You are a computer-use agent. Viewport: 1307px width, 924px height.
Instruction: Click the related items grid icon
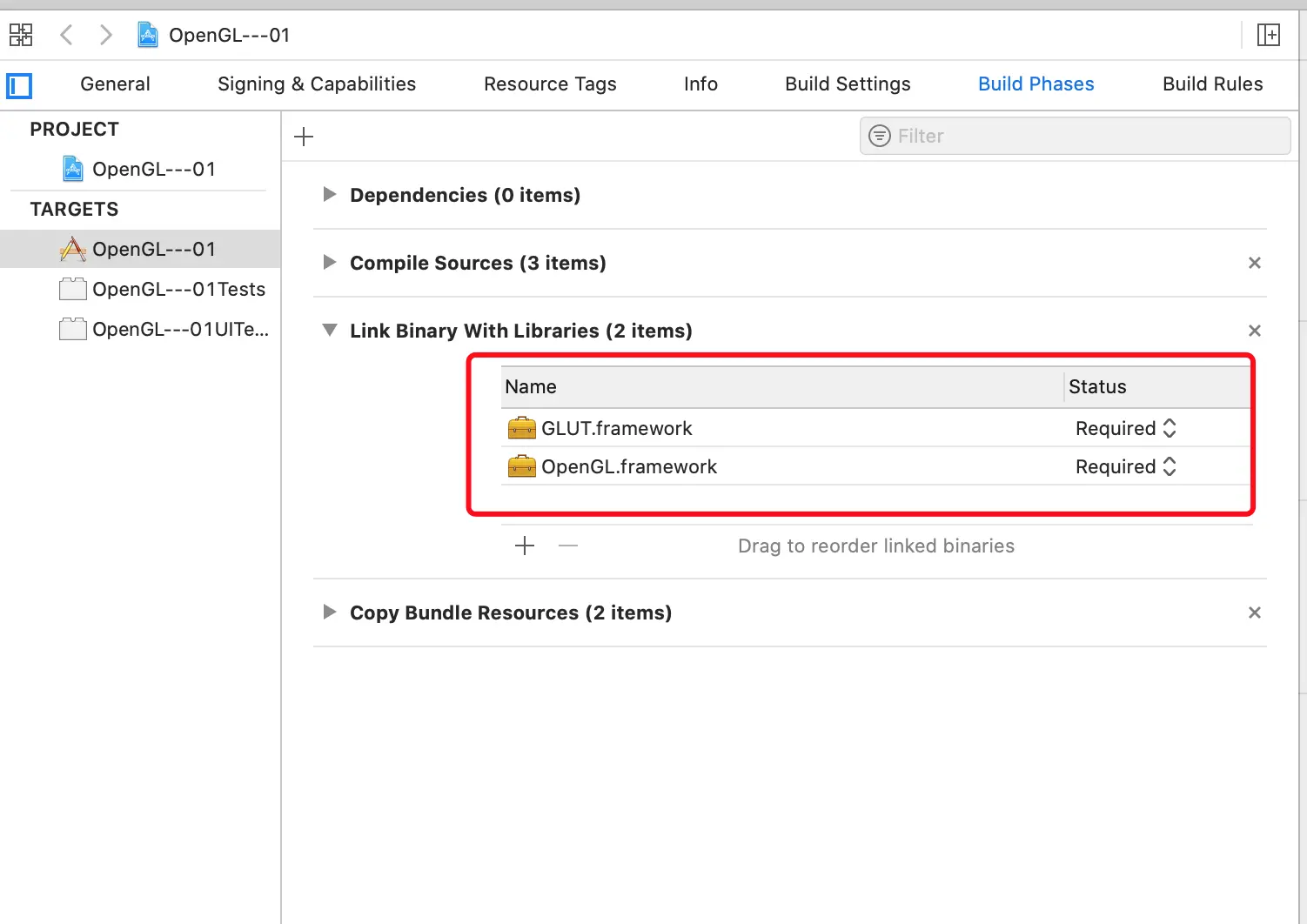pos(21,35)
